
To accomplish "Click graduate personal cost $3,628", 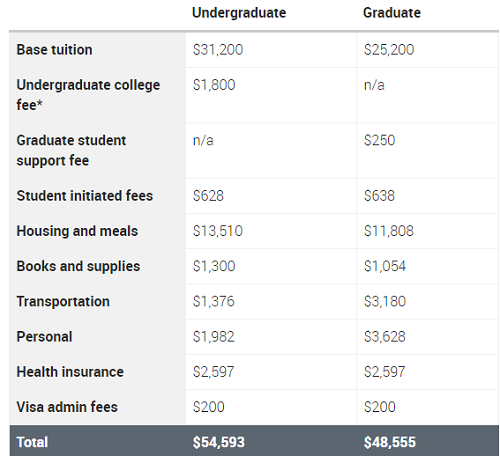I will click(385, 337).
